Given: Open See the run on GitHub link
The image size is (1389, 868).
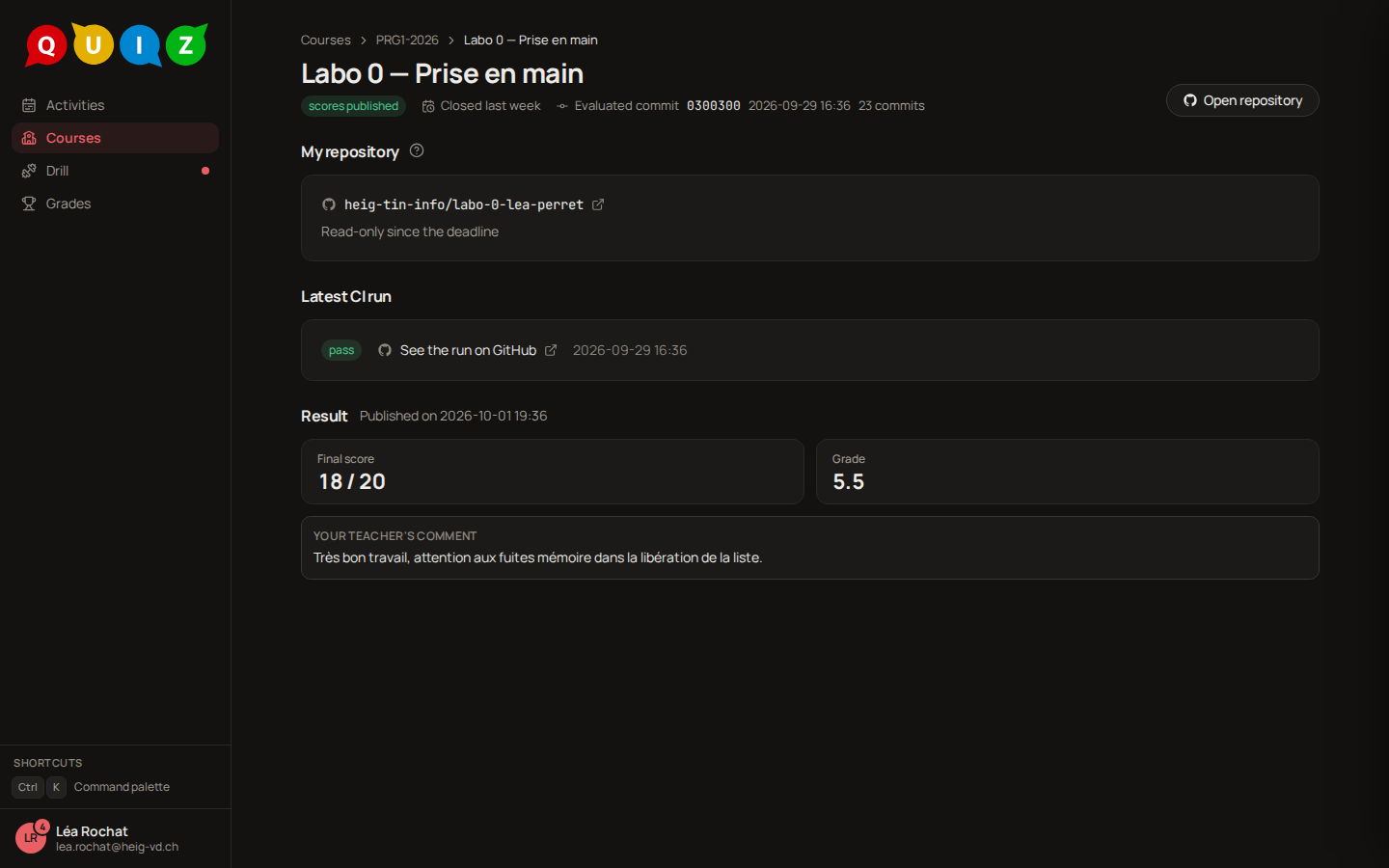Looking at the screenshot, I should pos(468,350).
